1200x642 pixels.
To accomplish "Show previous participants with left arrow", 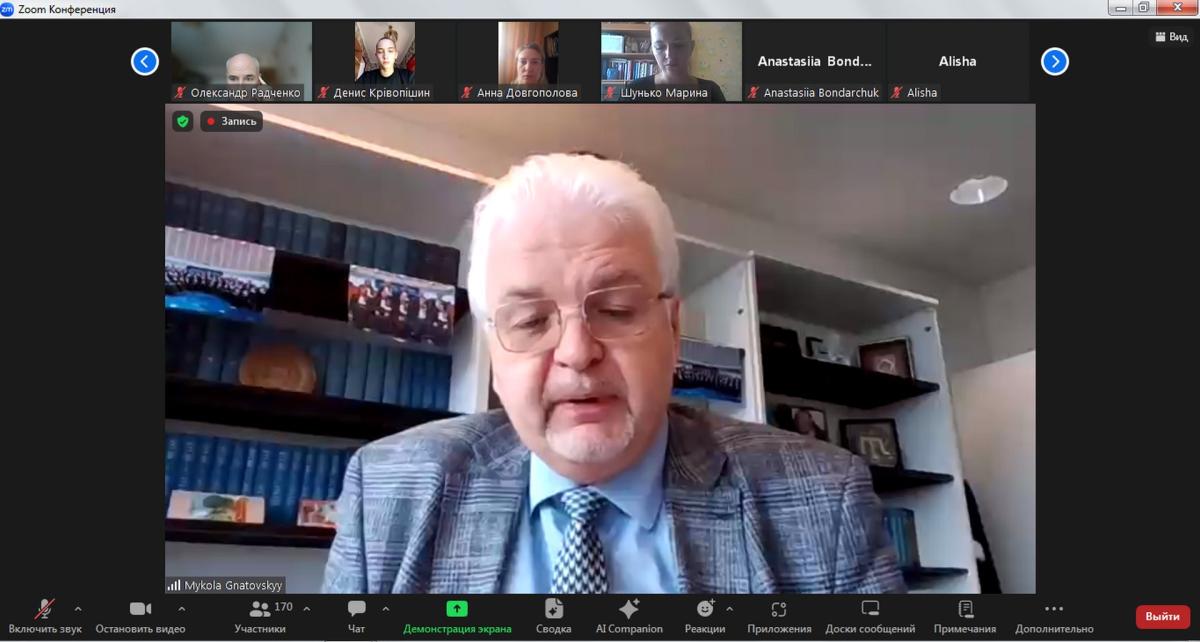I will tap(145, 62).
